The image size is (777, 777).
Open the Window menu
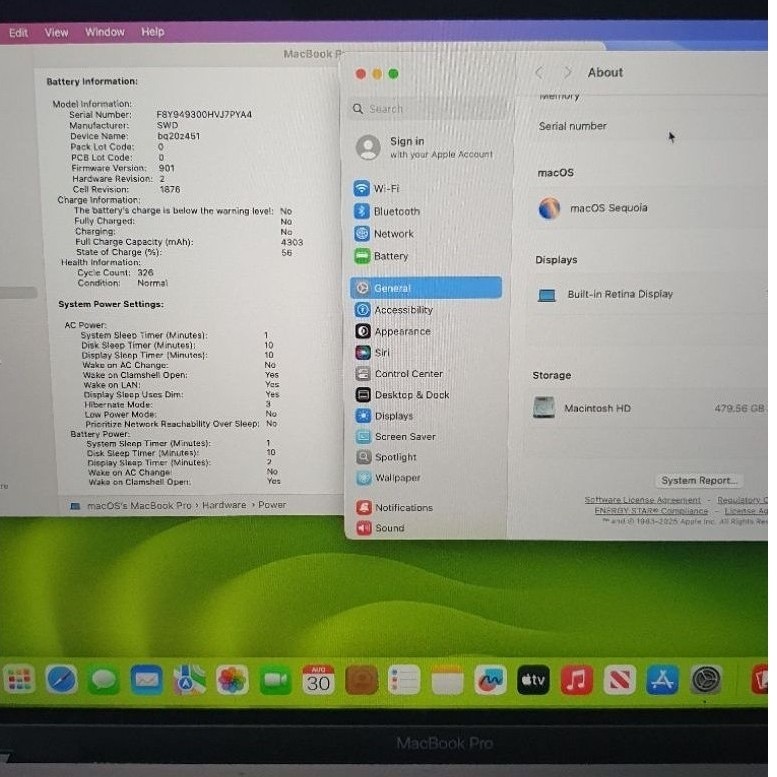click(x=105, y=32)
